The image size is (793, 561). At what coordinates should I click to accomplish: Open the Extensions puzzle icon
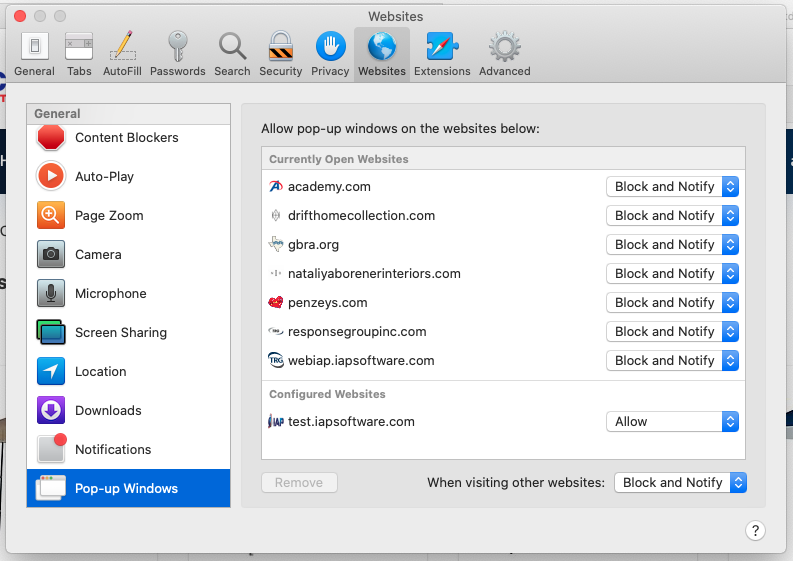point(442,47)
